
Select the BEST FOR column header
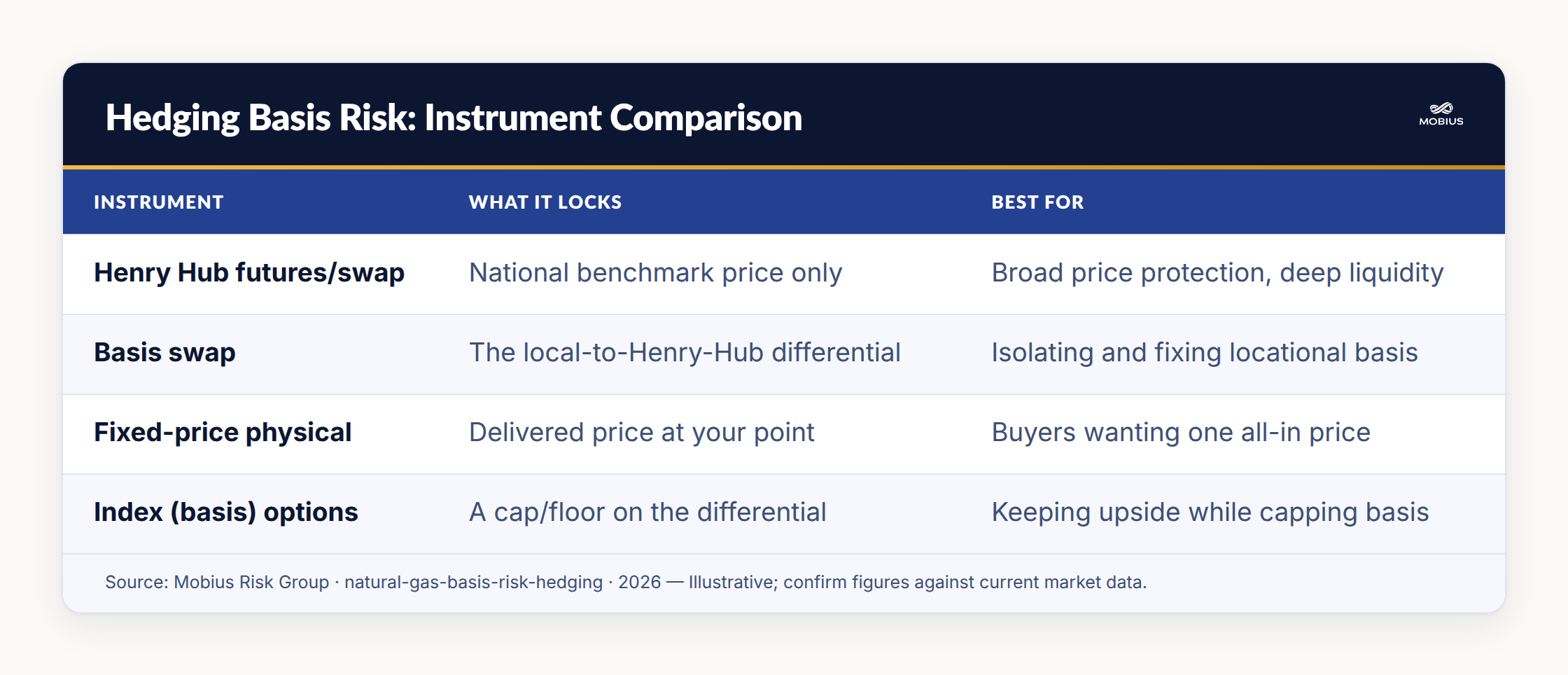[1037, 202]
